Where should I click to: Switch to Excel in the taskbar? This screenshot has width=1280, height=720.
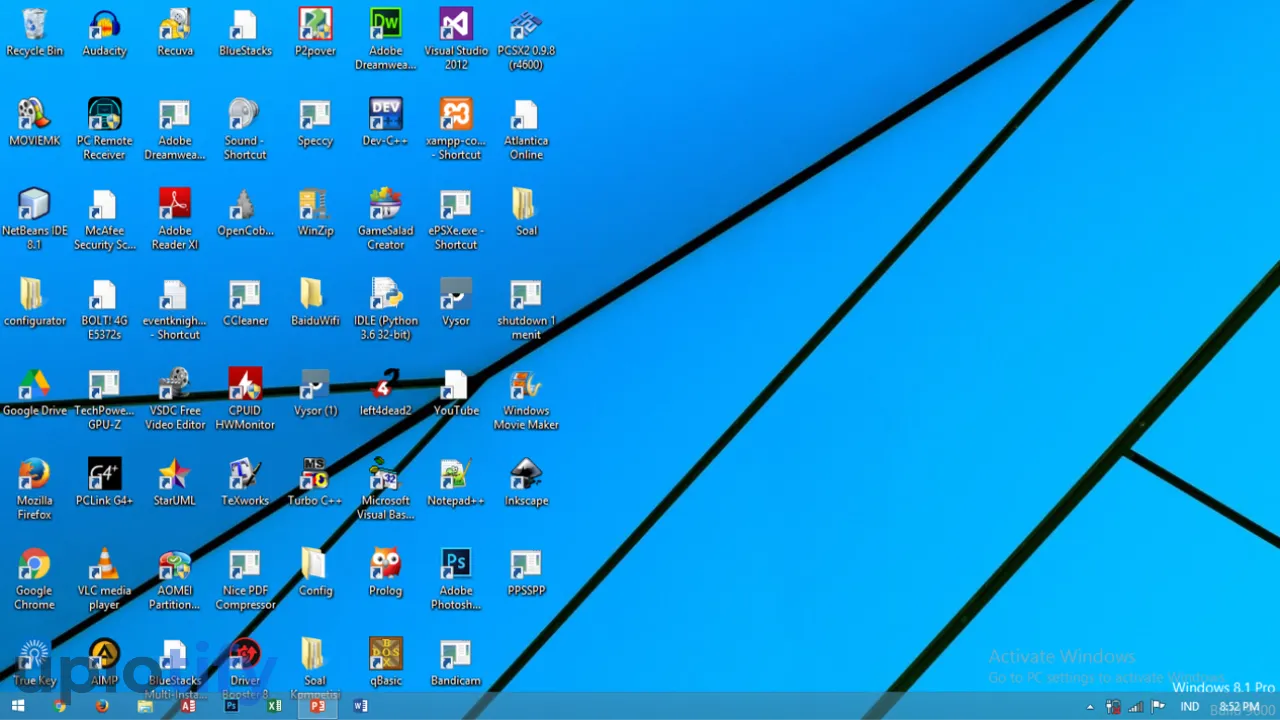point(274,706)
